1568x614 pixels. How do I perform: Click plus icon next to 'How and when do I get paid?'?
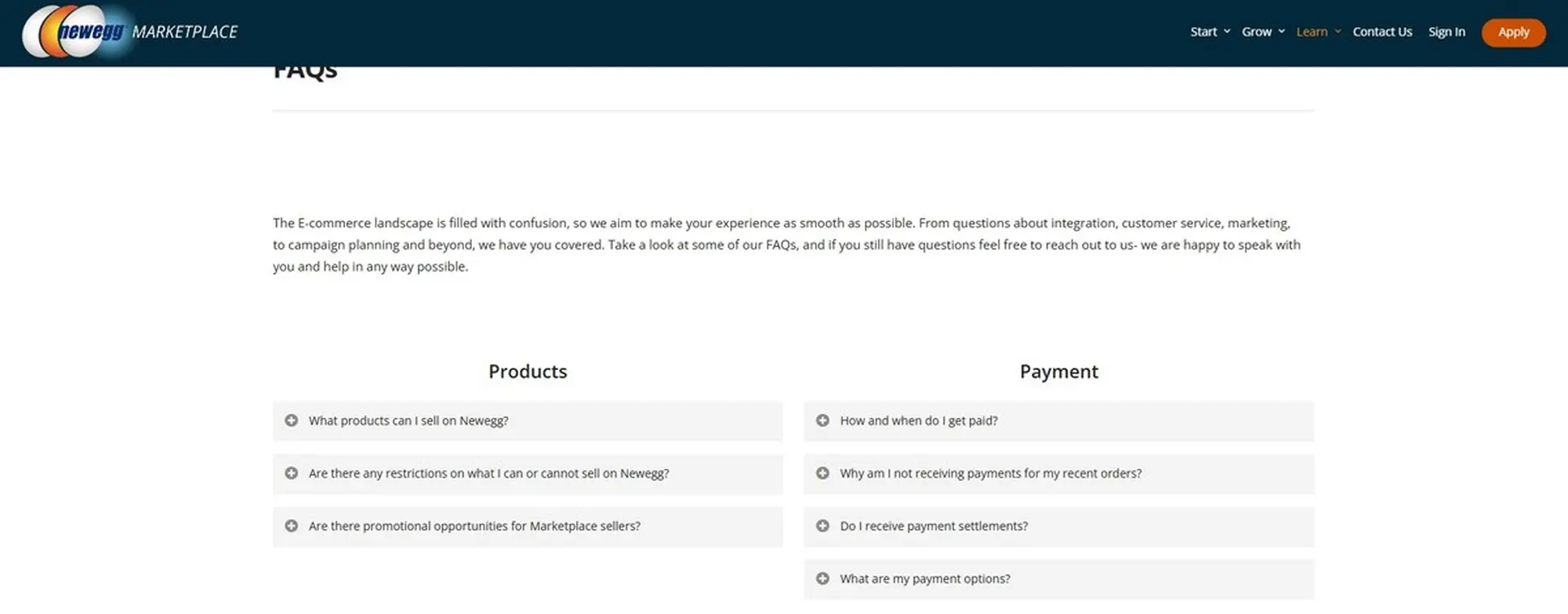click(x=822, y=420)
